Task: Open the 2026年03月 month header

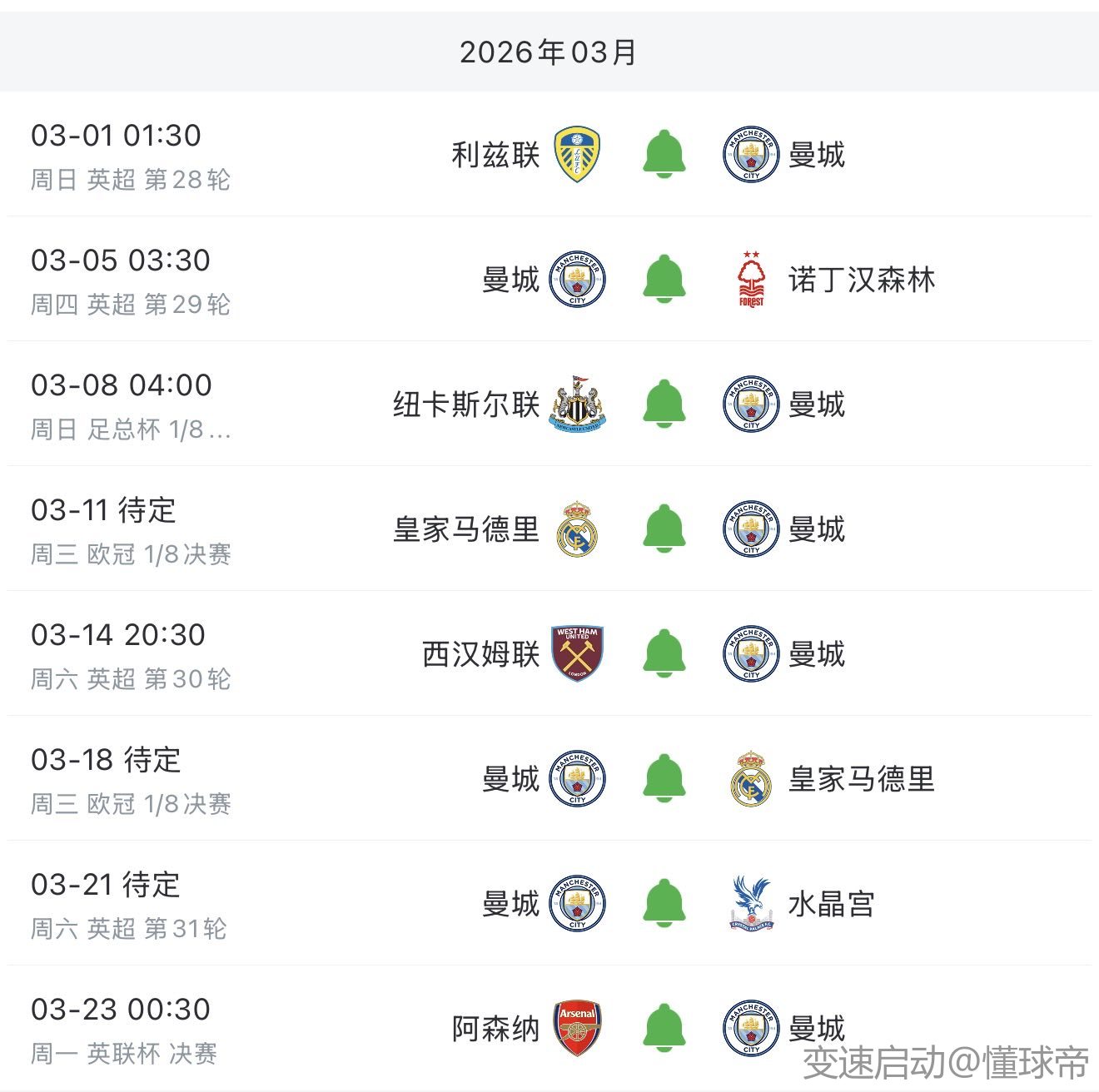Action: pyautogui.click(x=549, y=52)
